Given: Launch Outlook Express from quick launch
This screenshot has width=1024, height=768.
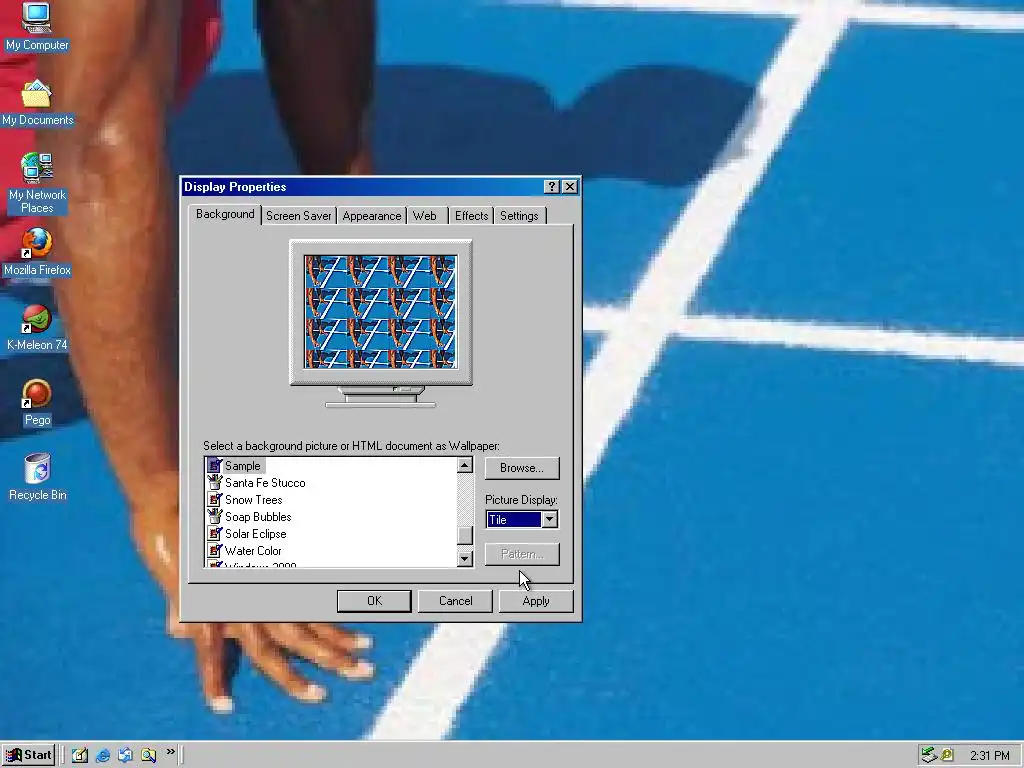Looking at the screenshot, I should [125, 755].
